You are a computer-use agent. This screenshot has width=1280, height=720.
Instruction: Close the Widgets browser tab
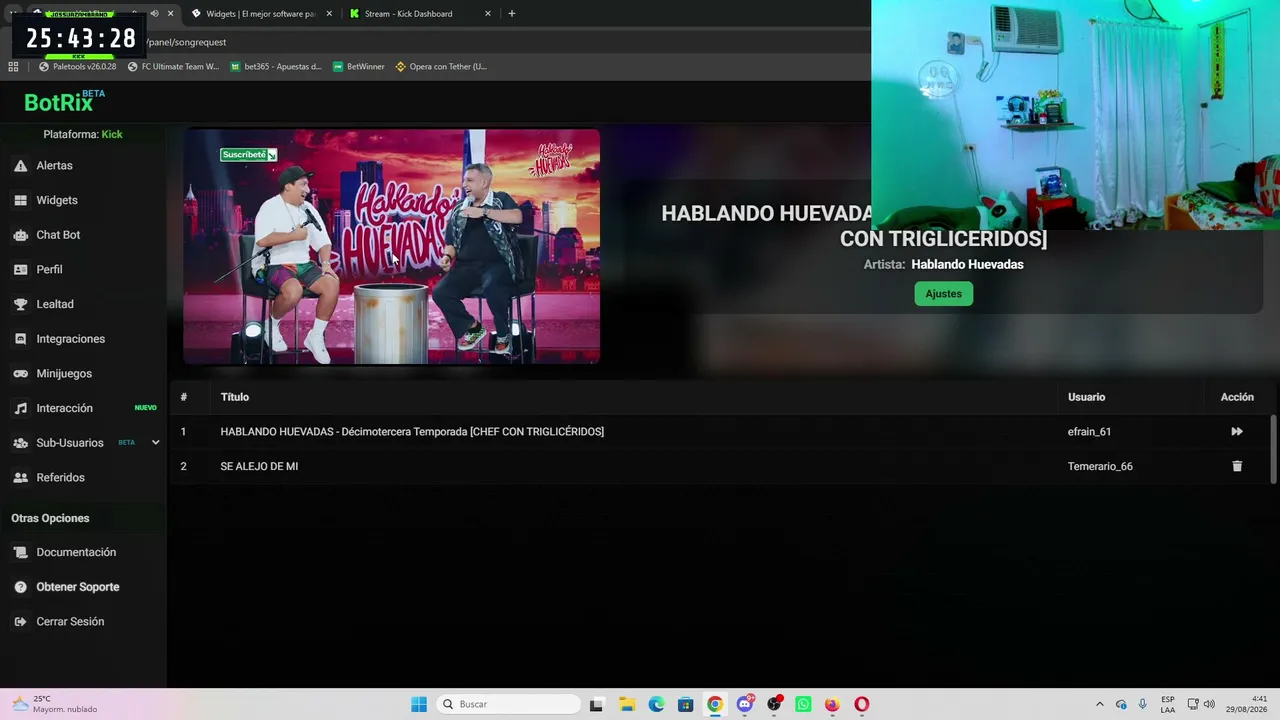click(x=329, y=14)
